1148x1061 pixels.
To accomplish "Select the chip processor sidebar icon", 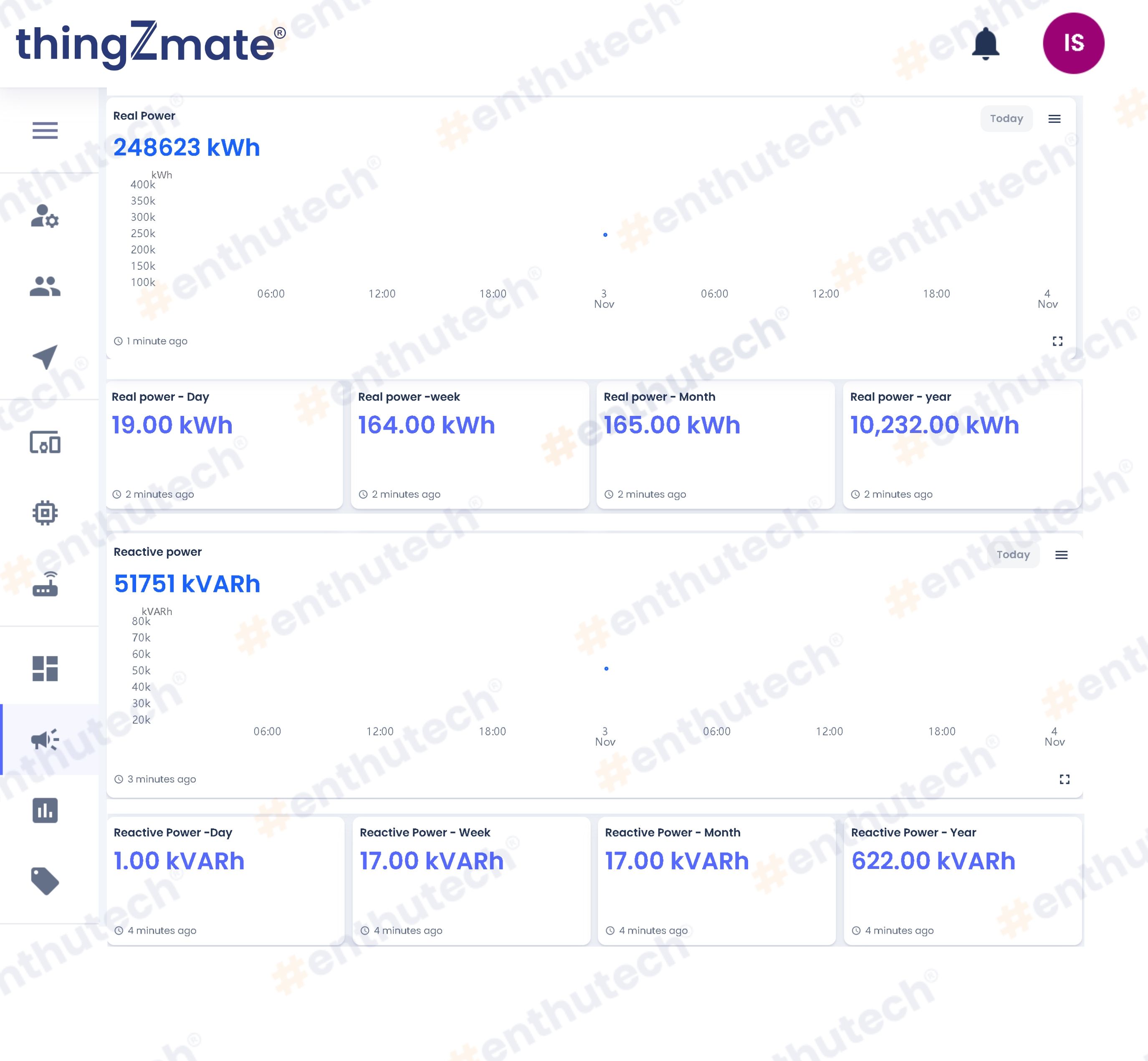I will pos(45,513).
